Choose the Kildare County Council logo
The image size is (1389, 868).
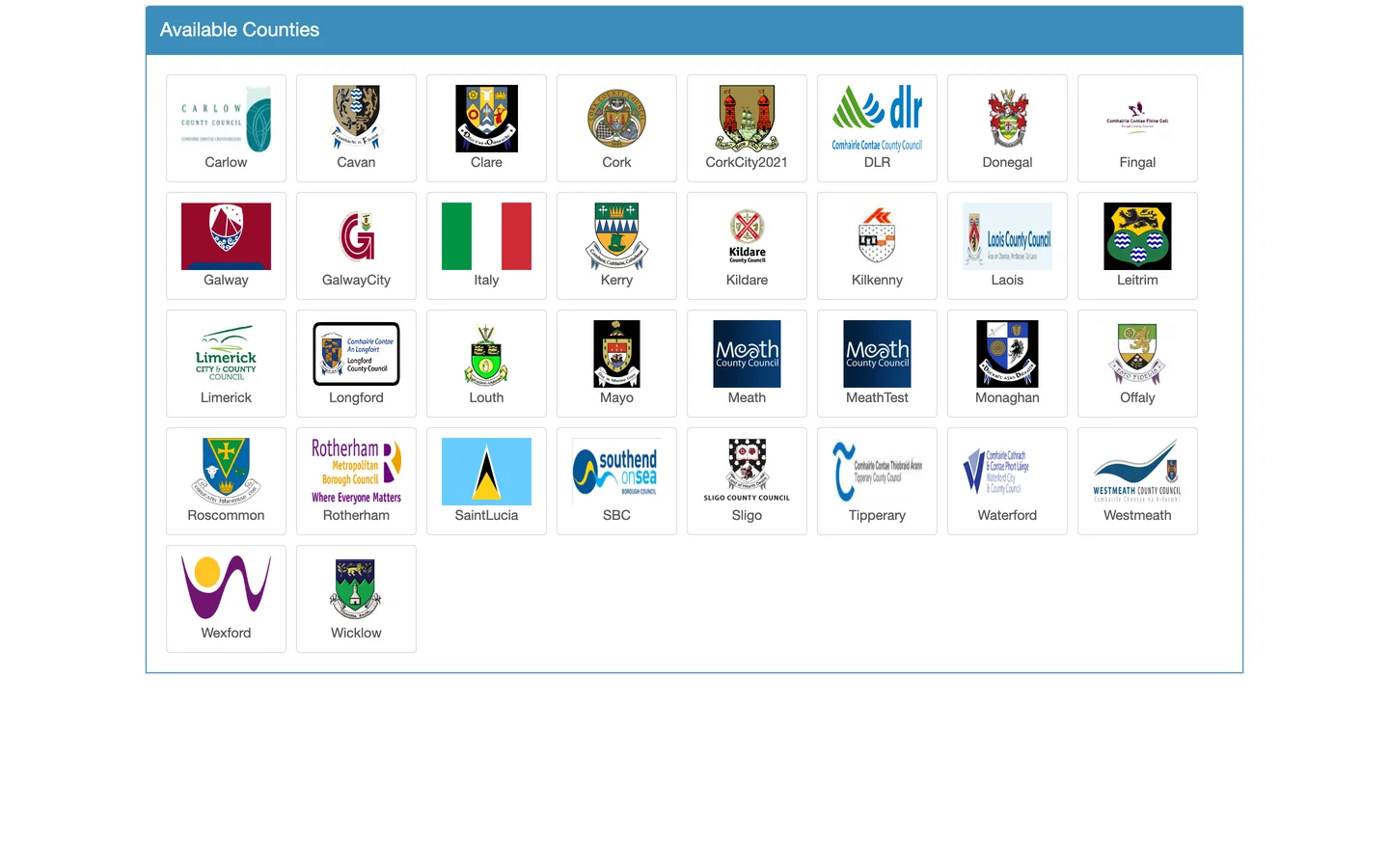[x=747, y=236]
